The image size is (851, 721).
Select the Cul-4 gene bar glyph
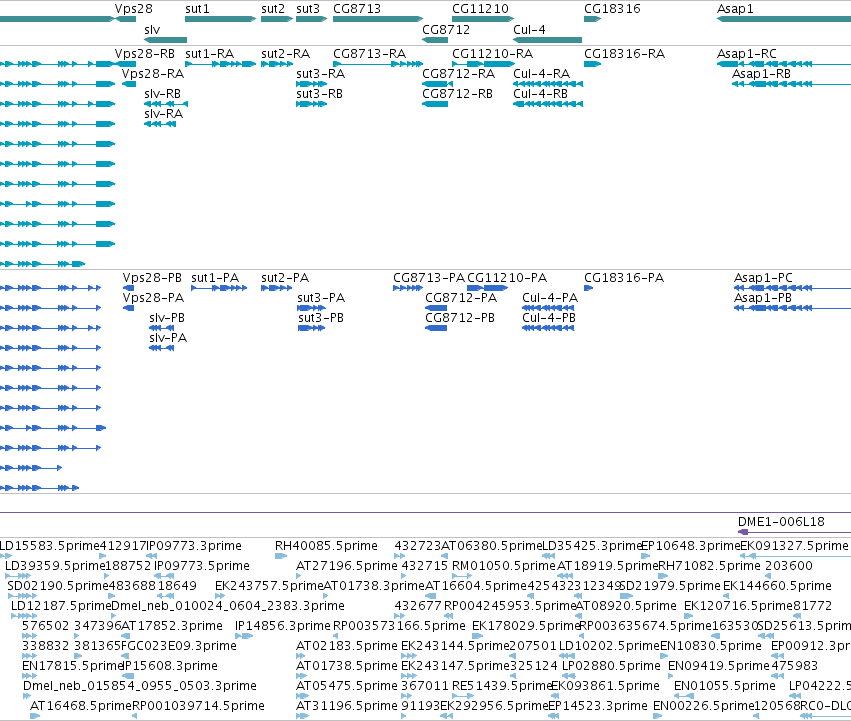548,40
